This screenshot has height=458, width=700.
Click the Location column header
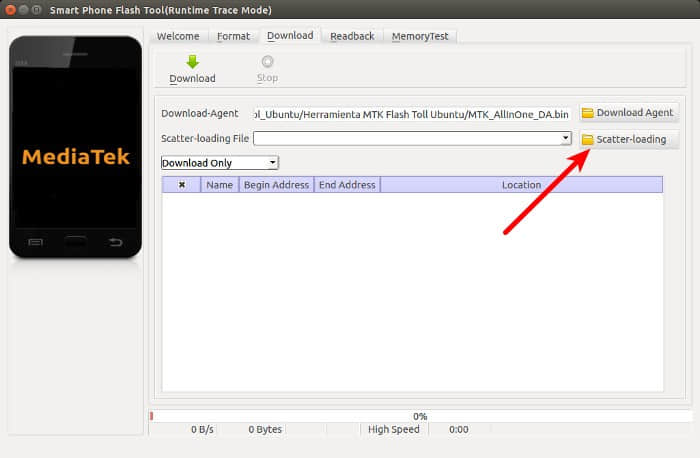[x=521, y=185]
